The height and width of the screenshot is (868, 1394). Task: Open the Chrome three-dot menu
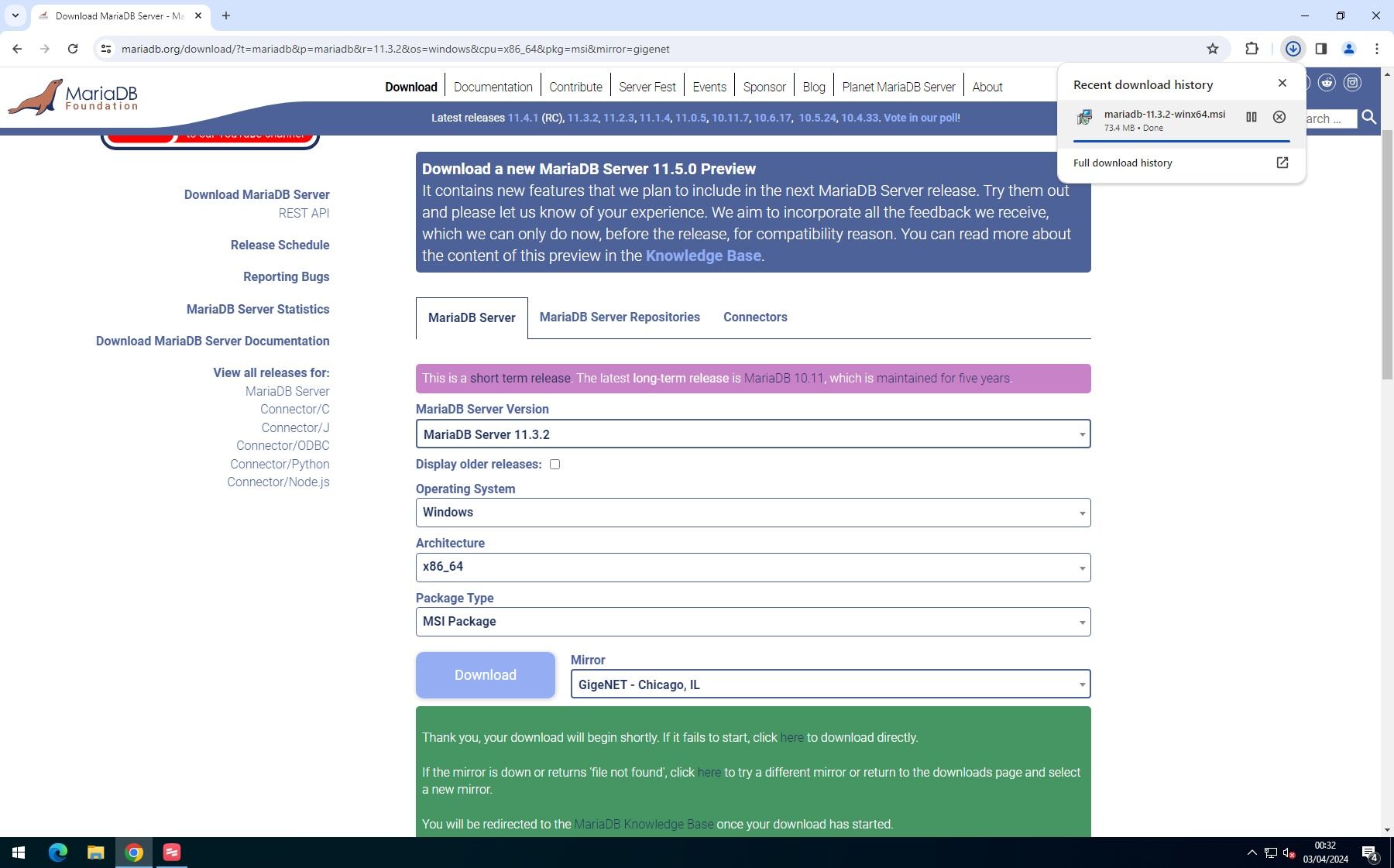coord(1376,49)
